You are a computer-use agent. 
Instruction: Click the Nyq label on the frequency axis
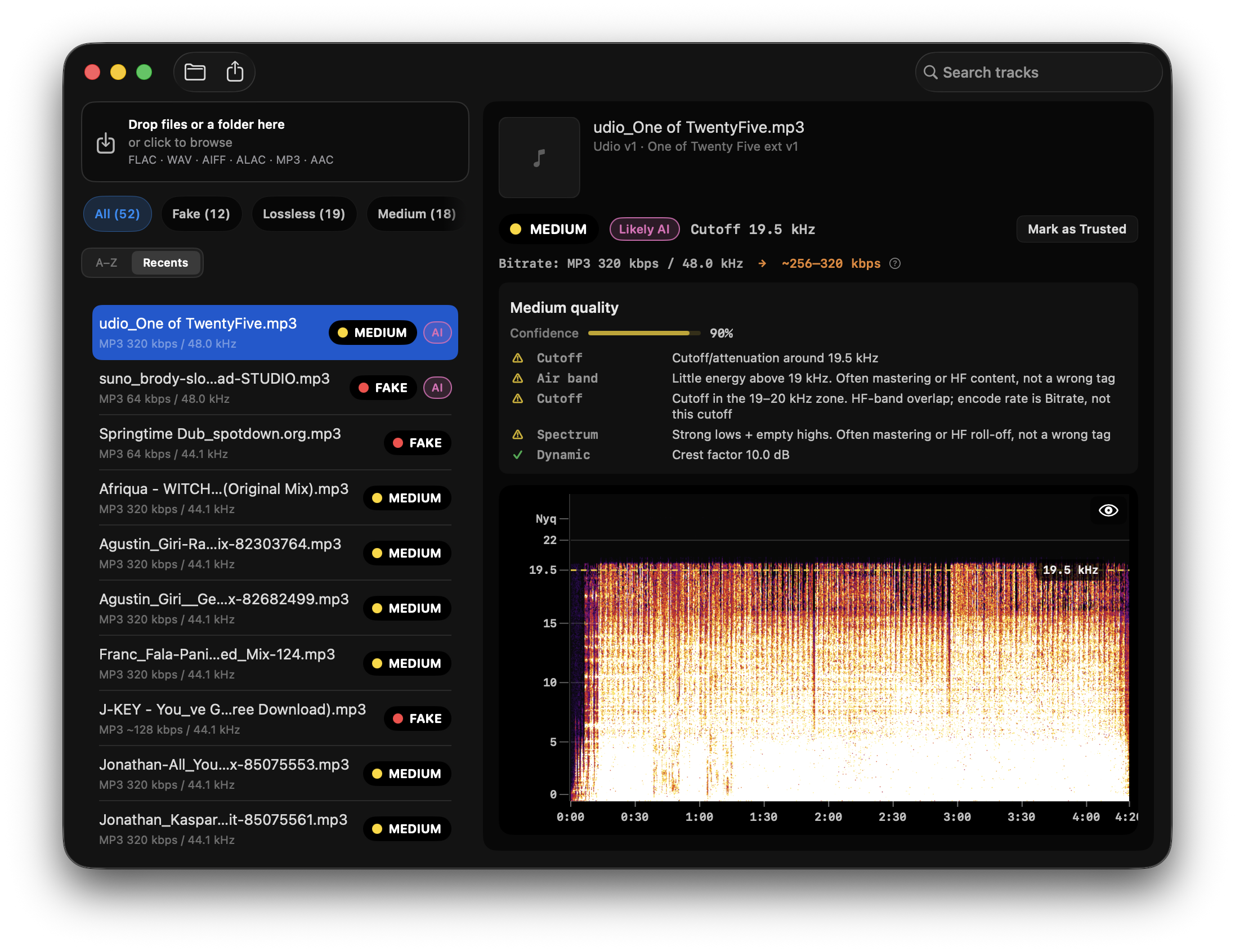tap(545, 519)
